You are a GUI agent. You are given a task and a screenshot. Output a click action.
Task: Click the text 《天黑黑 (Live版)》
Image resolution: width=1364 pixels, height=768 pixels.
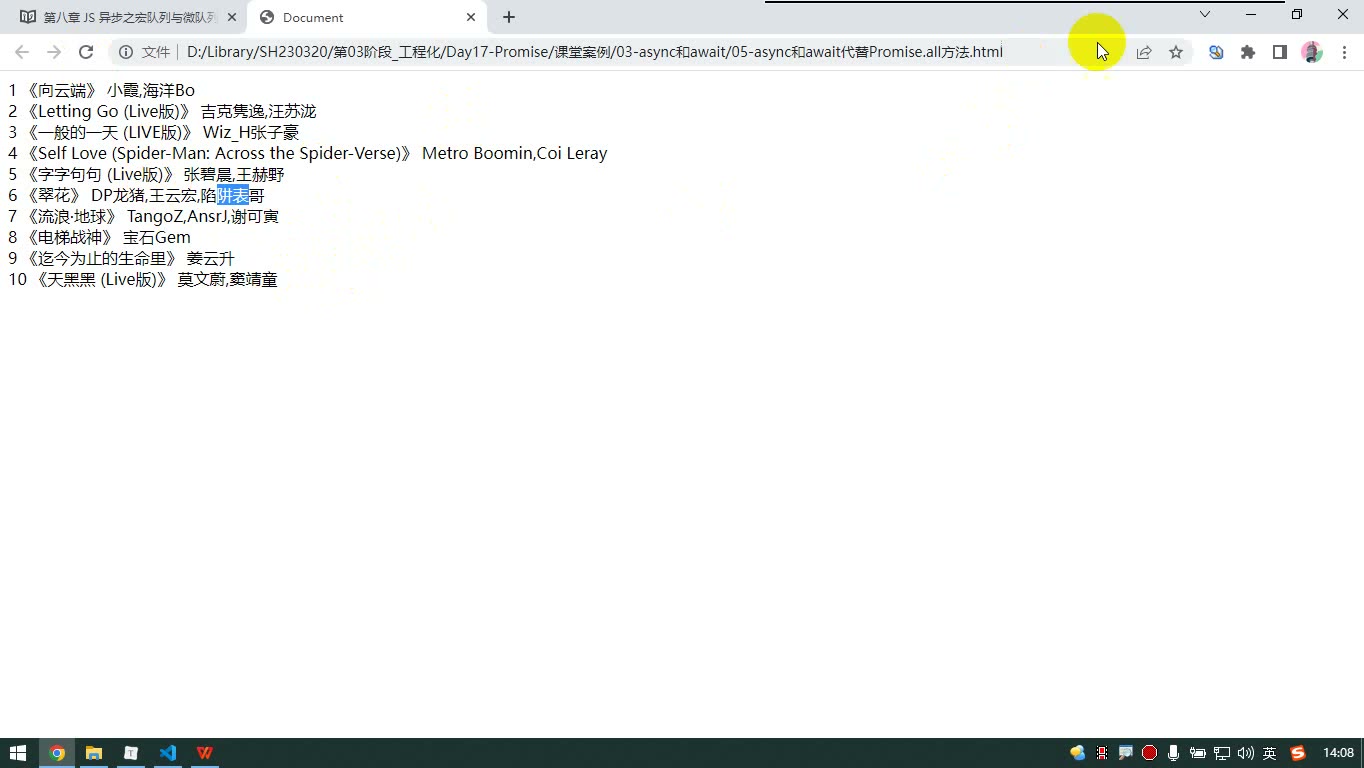[x=101, y=279]
